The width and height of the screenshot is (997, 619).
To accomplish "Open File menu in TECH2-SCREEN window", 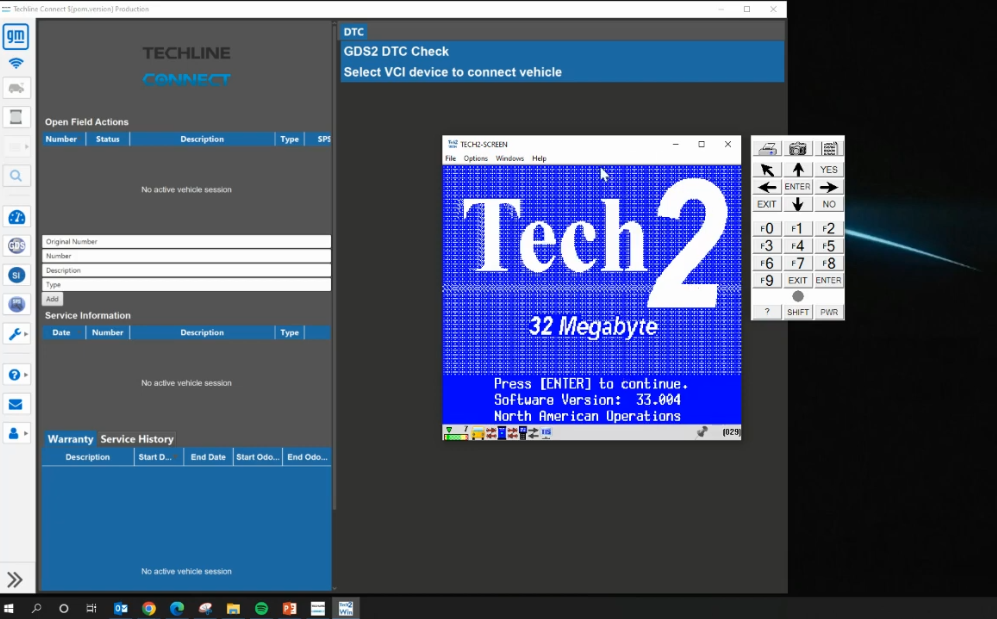I will 450,158.
